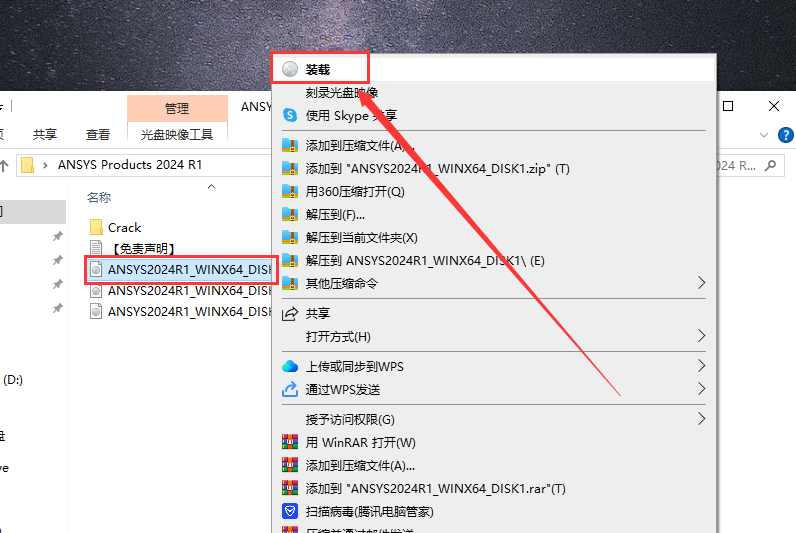Click the WinRAR icon beside 用 WinRAR 打开
The image size is (796, 533).
(290, 442)
